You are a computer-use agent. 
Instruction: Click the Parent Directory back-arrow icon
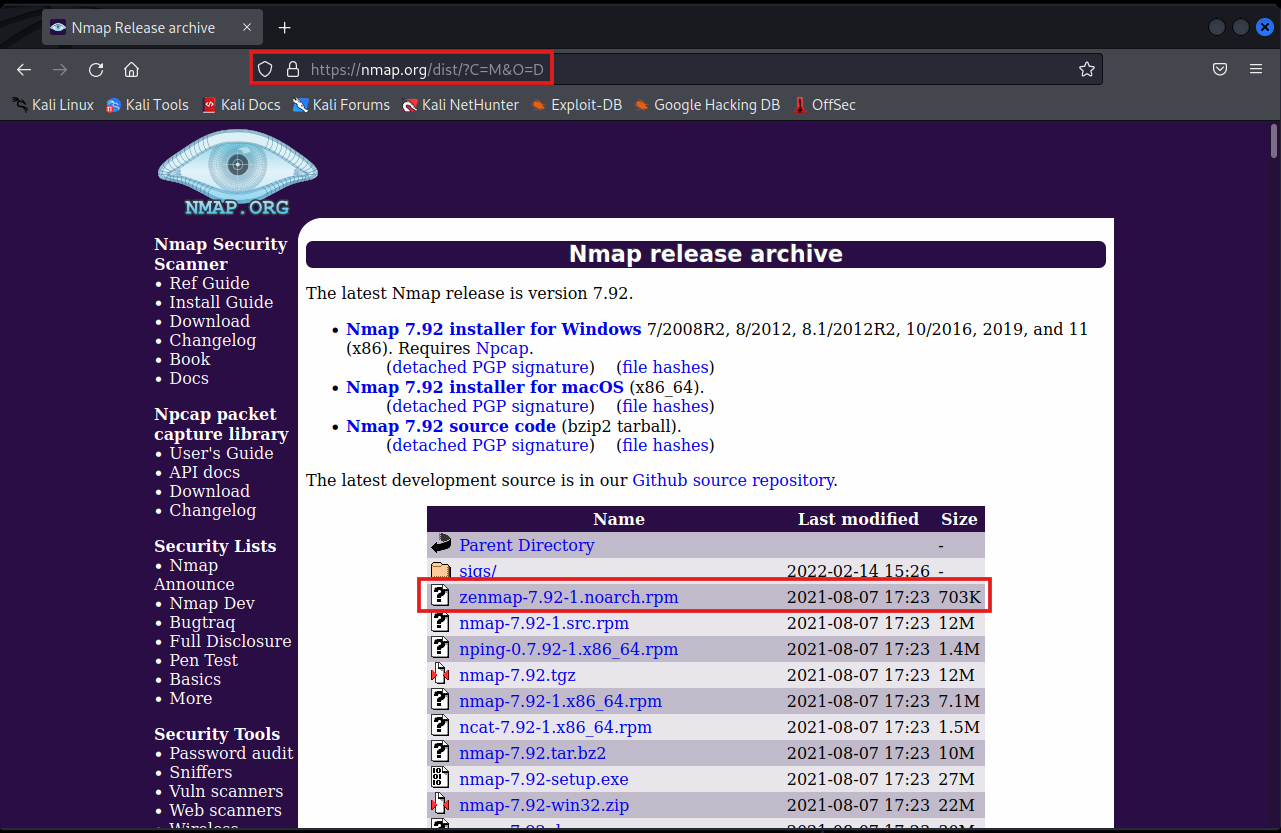point(441,545)
